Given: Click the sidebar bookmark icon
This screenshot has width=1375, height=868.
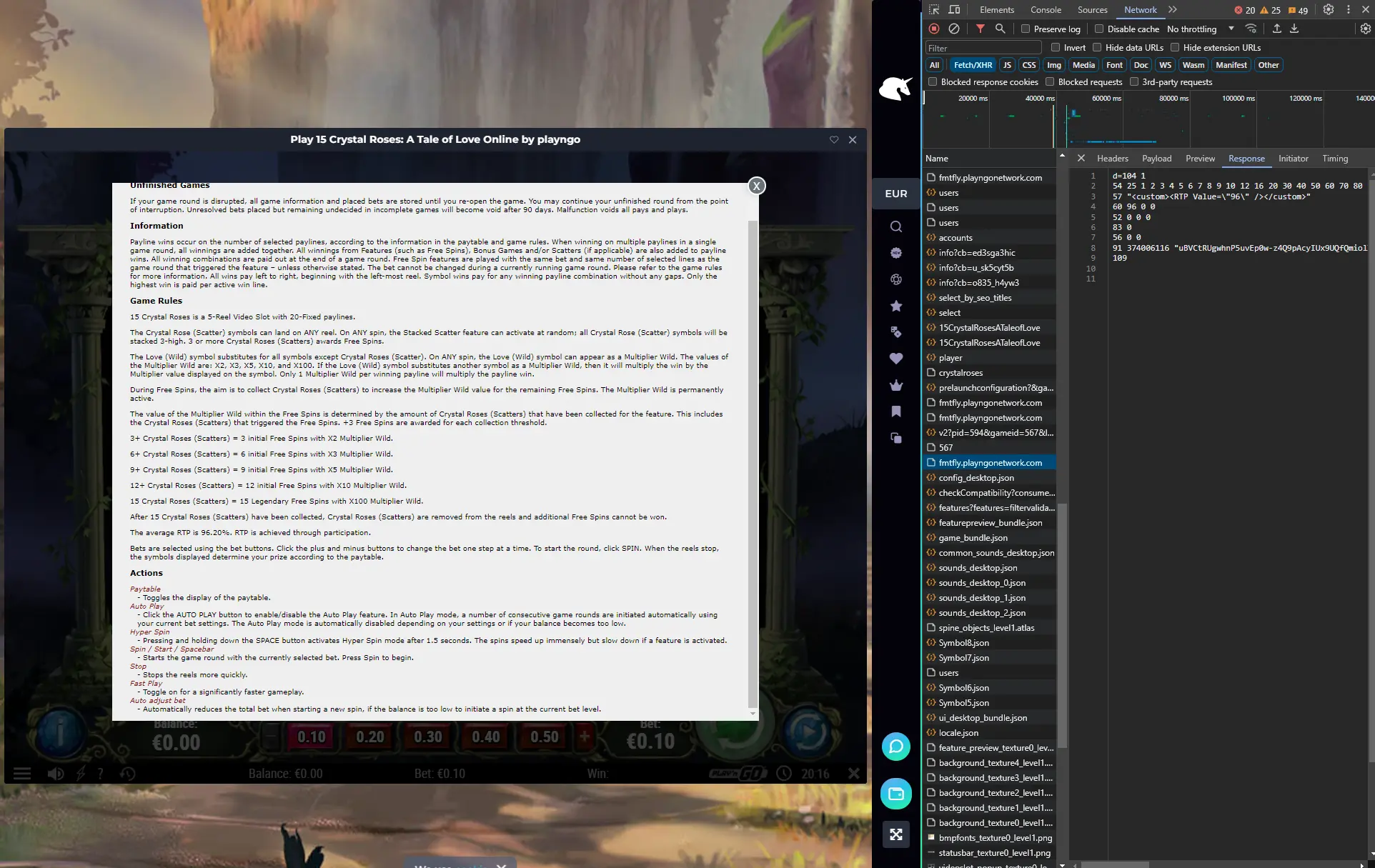Looking at the screenshot, I should coord(896,411).
